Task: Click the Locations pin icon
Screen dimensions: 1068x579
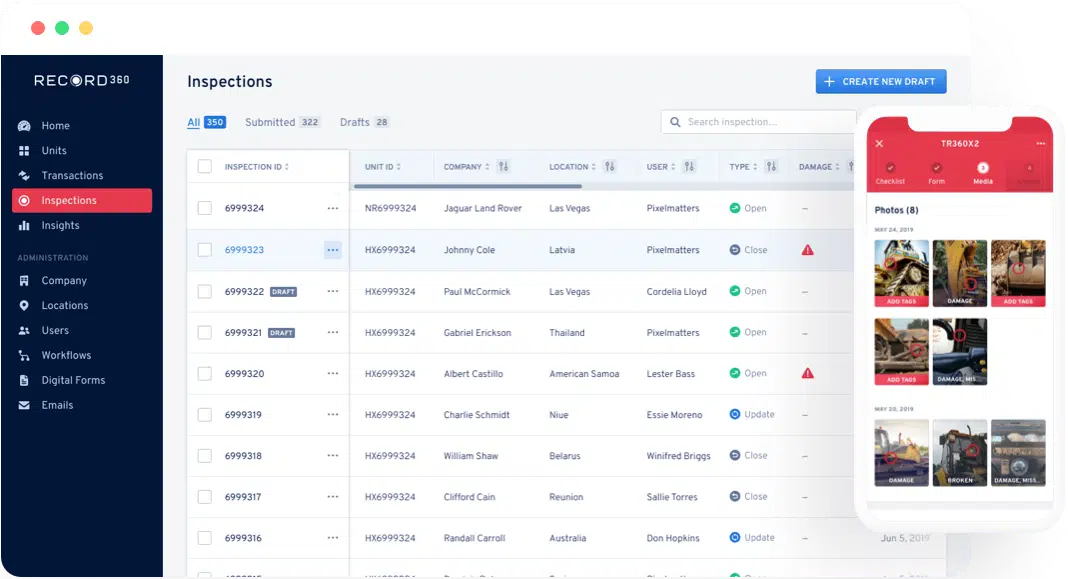Action: pyautogui.click(x=24, y=306)
